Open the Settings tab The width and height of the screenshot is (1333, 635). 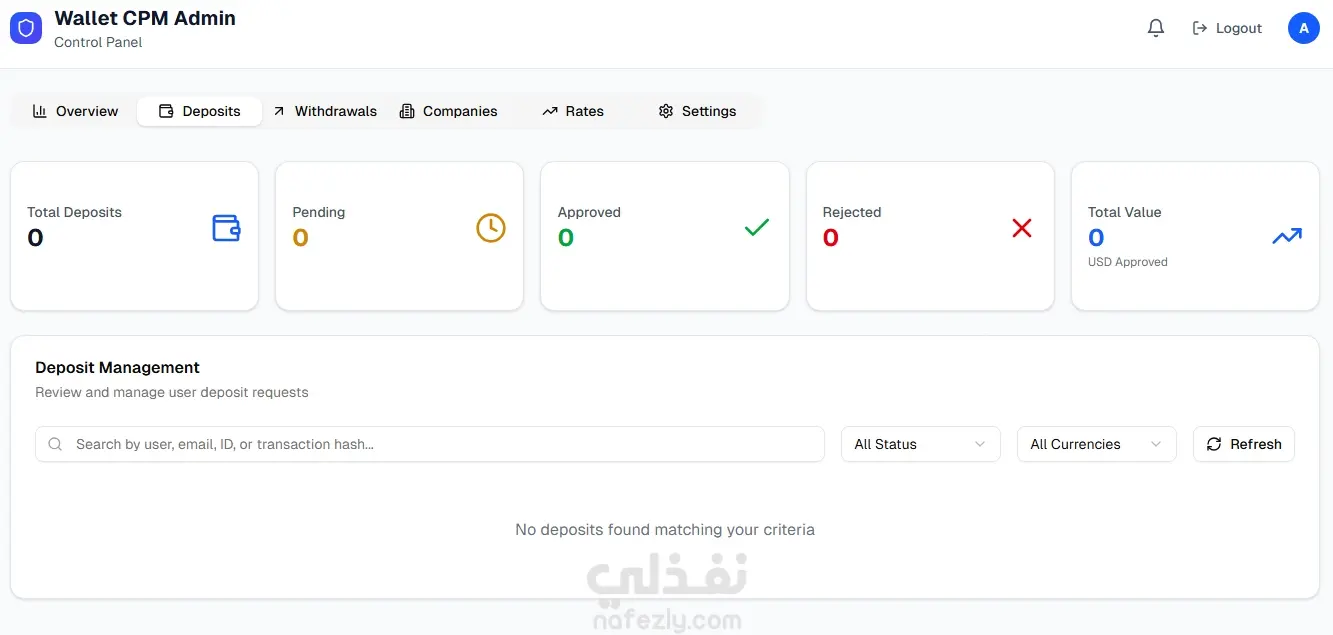pyautogui.click(x=698, y=111)
